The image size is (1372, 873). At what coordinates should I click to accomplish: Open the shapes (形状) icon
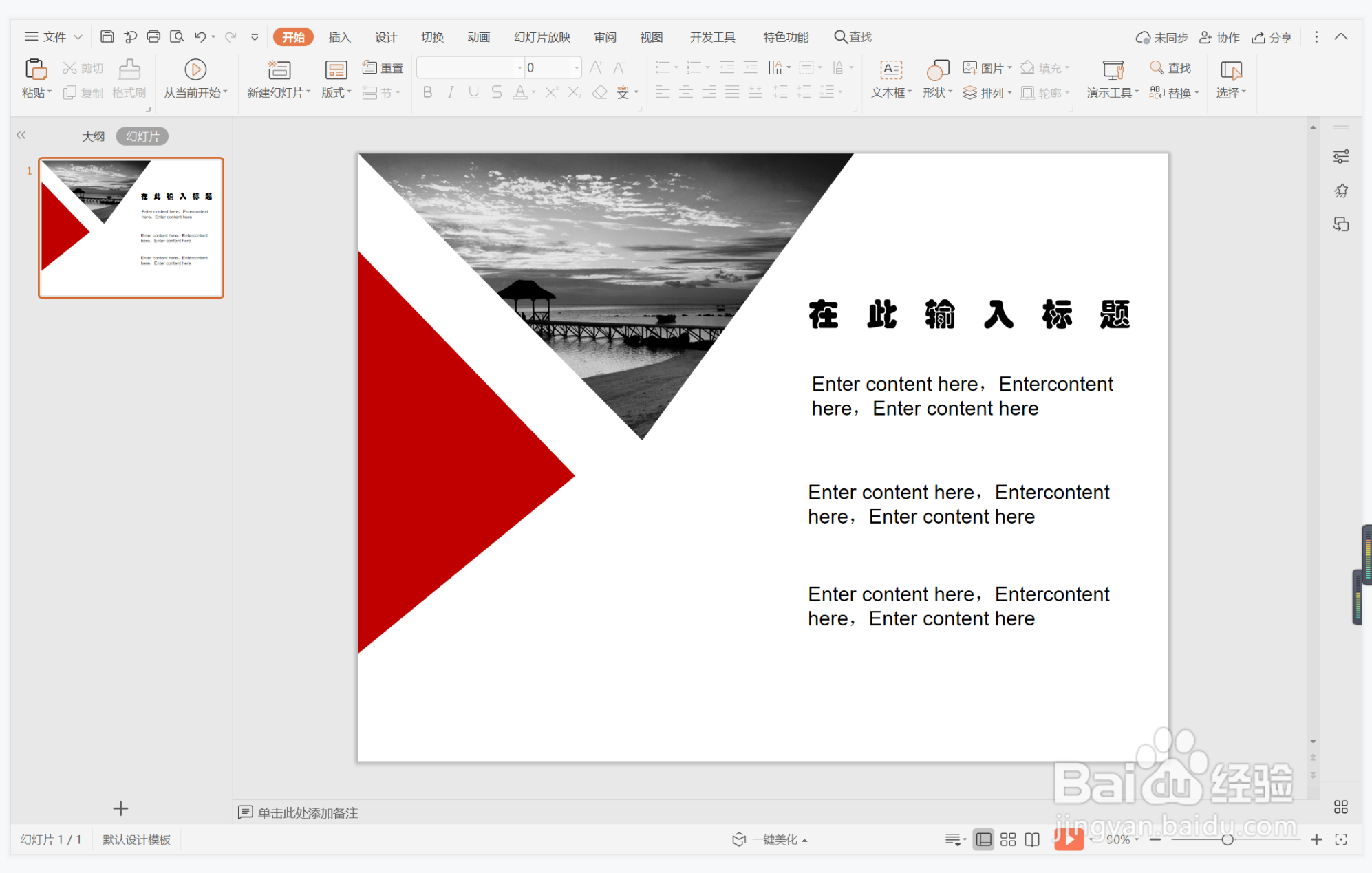937,69
